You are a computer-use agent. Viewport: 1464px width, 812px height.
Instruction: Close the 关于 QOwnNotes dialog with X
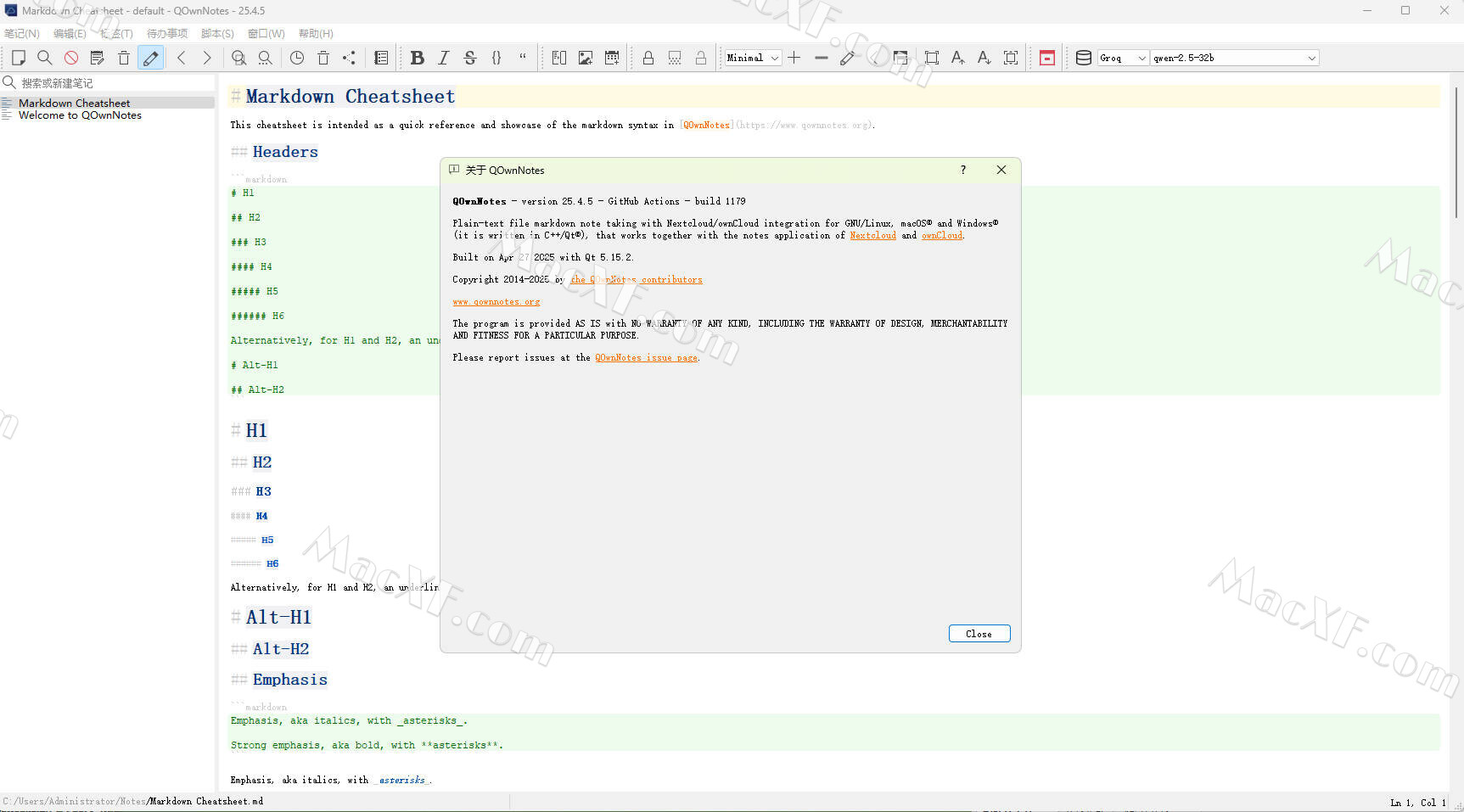pos(1001,170)
